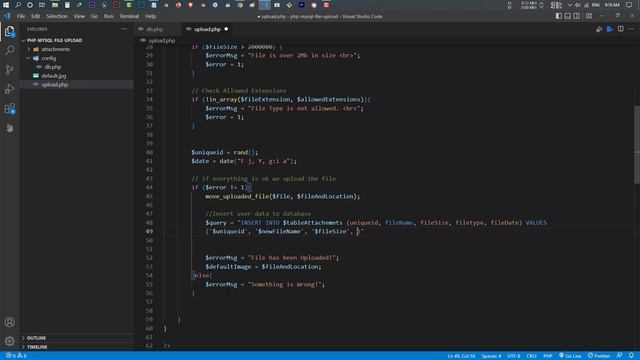640x360 pixels.
Task: Click the CRLF line ending status item
Action: [531, 356]
